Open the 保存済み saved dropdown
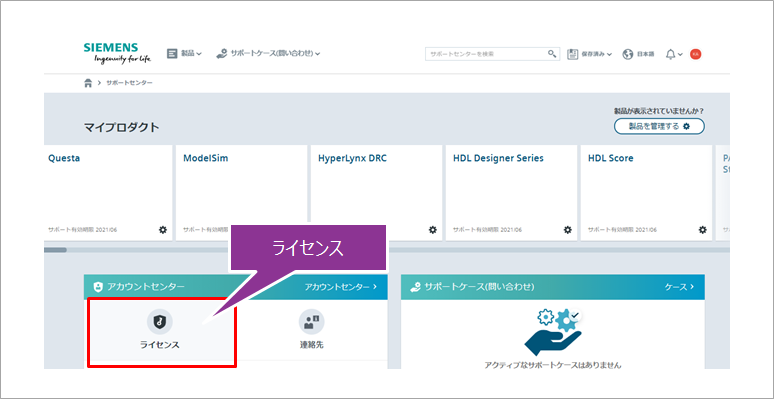This screenshot has height=399, width=774. click(x=590, y=54)
